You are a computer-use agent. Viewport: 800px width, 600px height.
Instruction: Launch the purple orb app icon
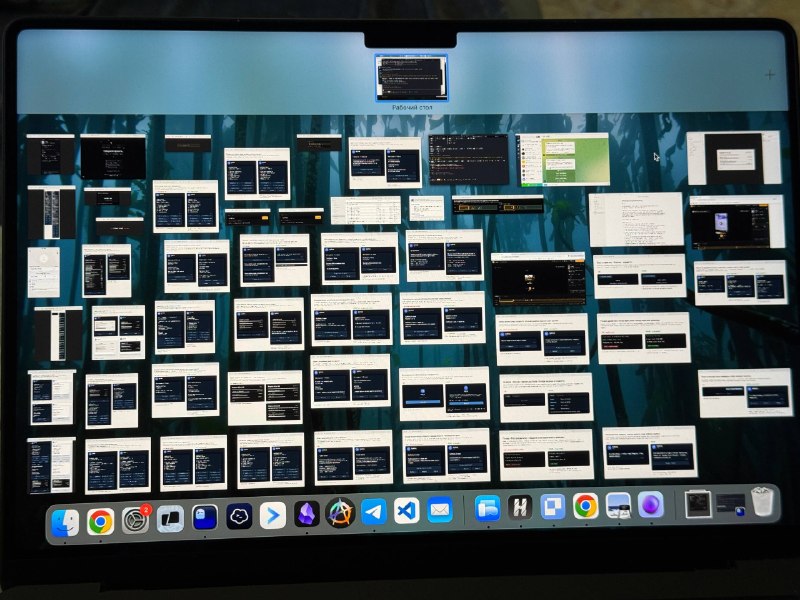click(x=651, y=505)
